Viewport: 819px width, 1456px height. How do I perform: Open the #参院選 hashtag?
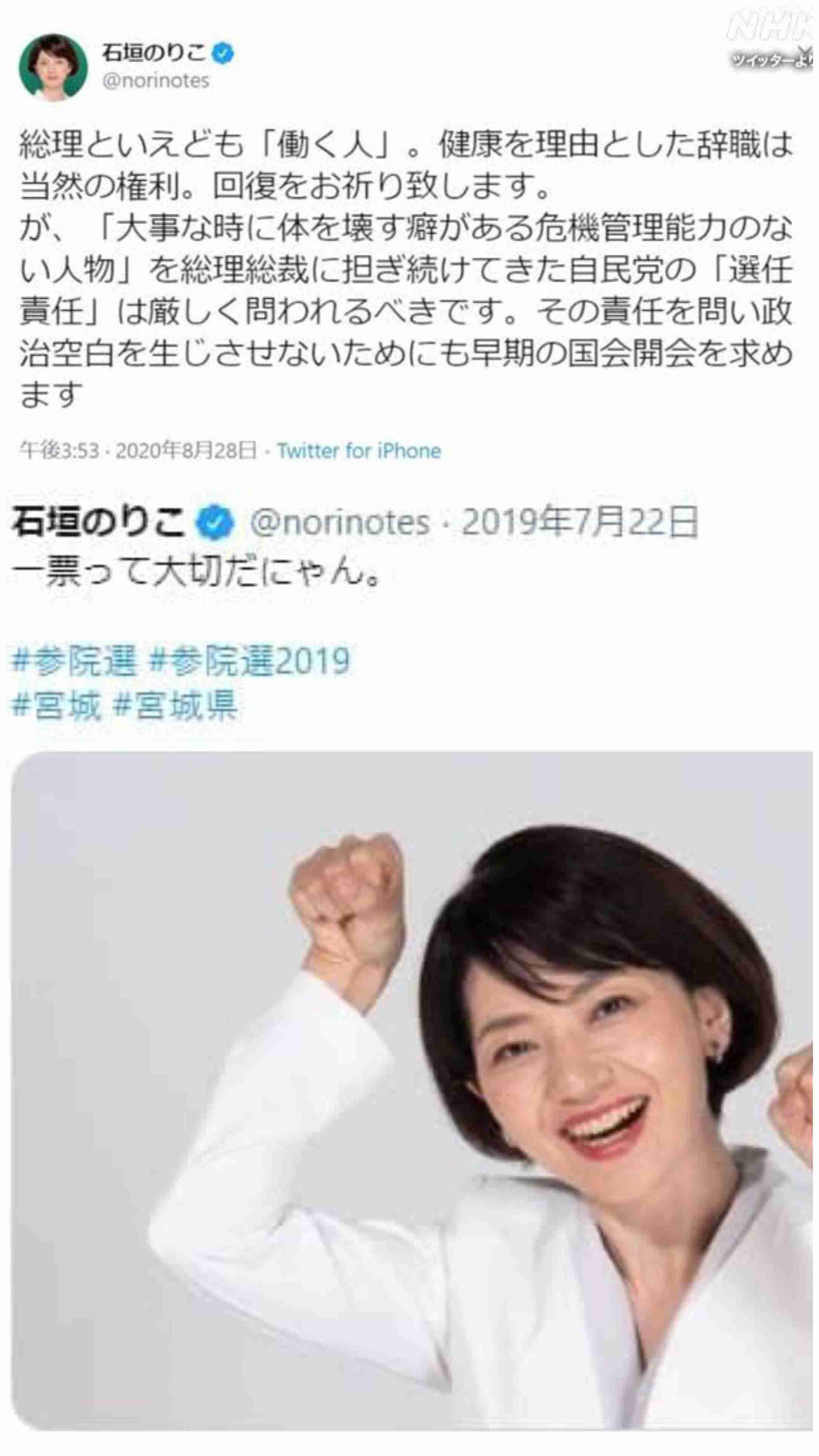74,661
